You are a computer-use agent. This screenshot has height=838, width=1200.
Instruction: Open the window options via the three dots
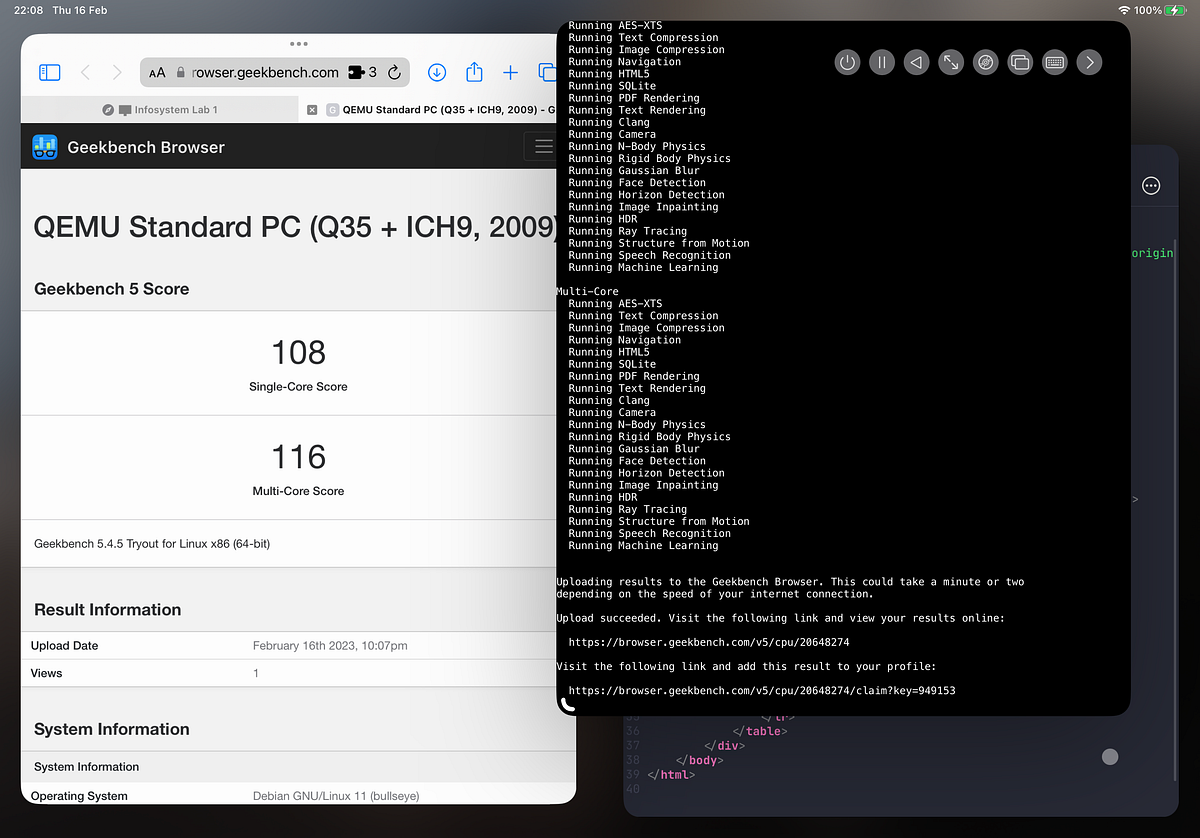click(x=298, y=44)
